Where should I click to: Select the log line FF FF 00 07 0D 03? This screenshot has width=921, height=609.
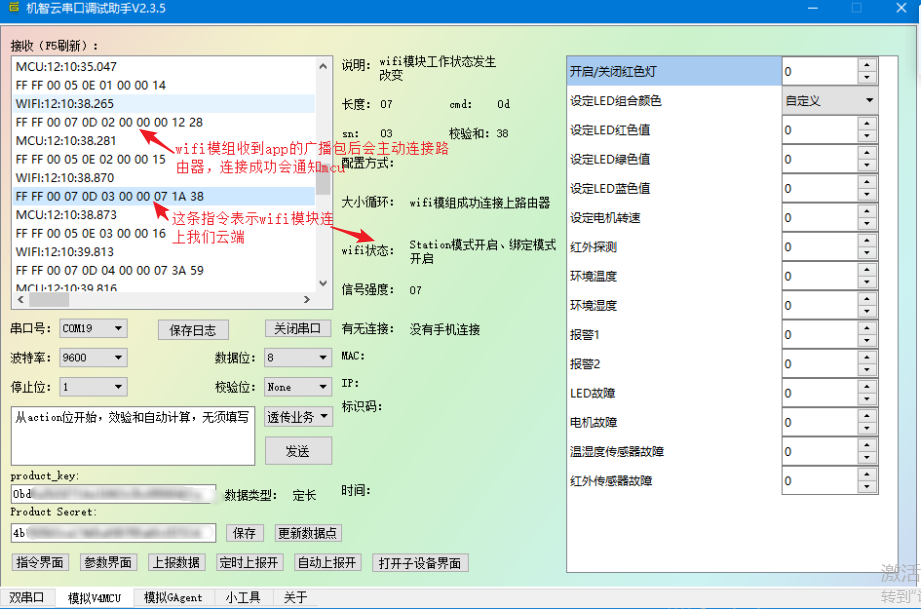(x=110, y=196)
